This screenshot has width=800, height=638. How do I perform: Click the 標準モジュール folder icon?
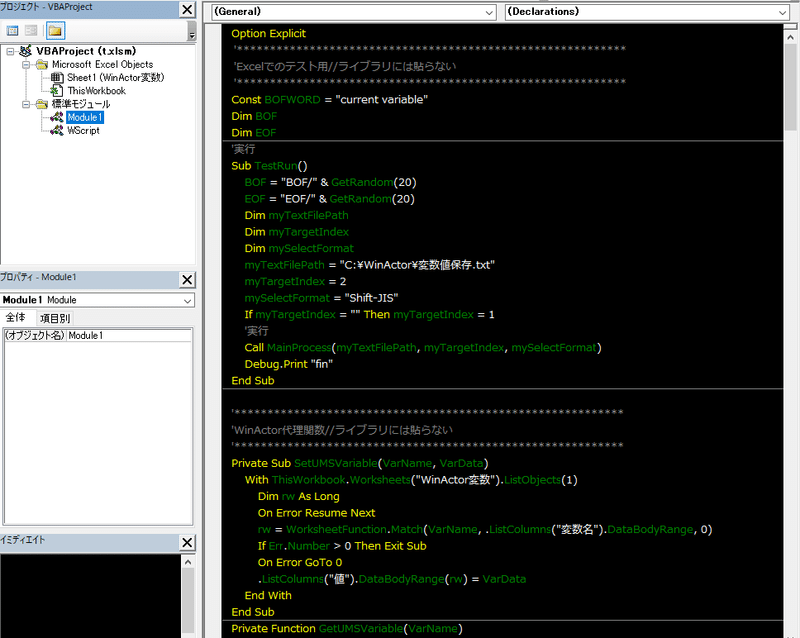[x=42, y=103]
